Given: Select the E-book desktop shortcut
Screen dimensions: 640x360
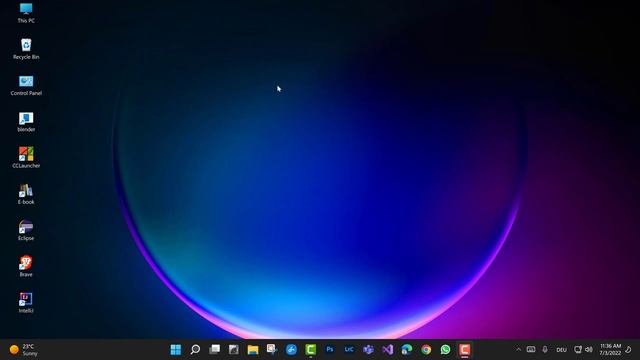Looking at the screenshot, I should [x=26, y=194].
